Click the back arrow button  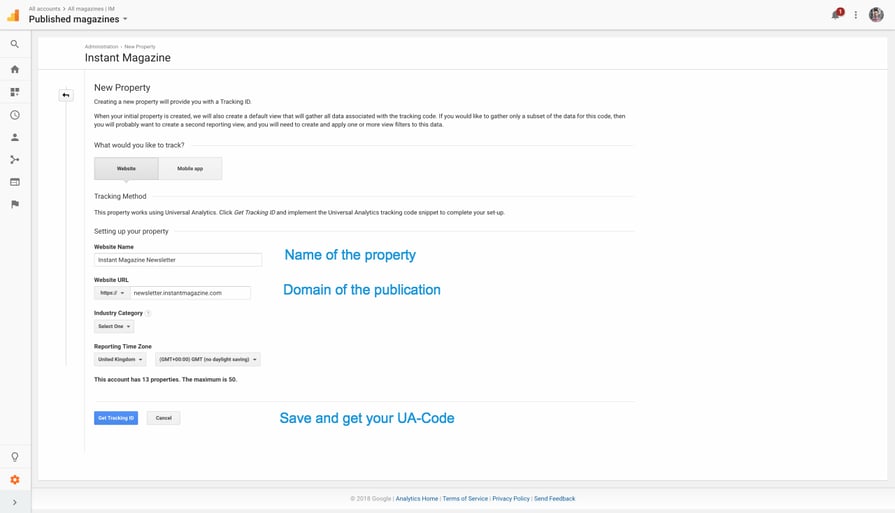point(66,96)
